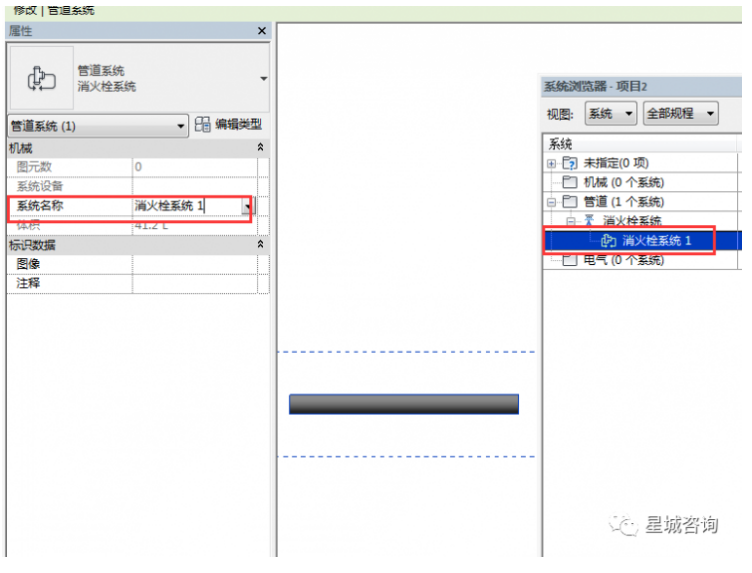Open the type selector dropdown arrow
Viewport: 752px width, 573px height.
coord(263,78)
